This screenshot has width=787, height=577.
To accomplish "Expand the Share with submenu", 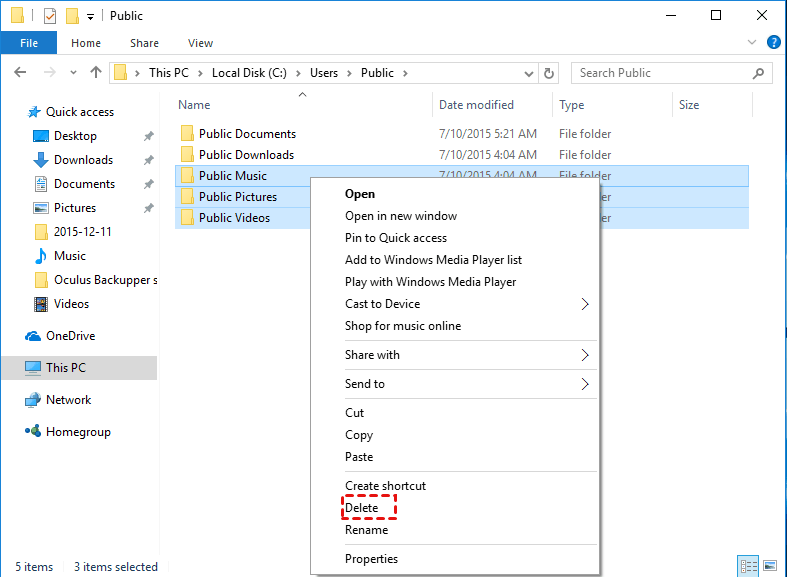I will (x=585, y=355).
